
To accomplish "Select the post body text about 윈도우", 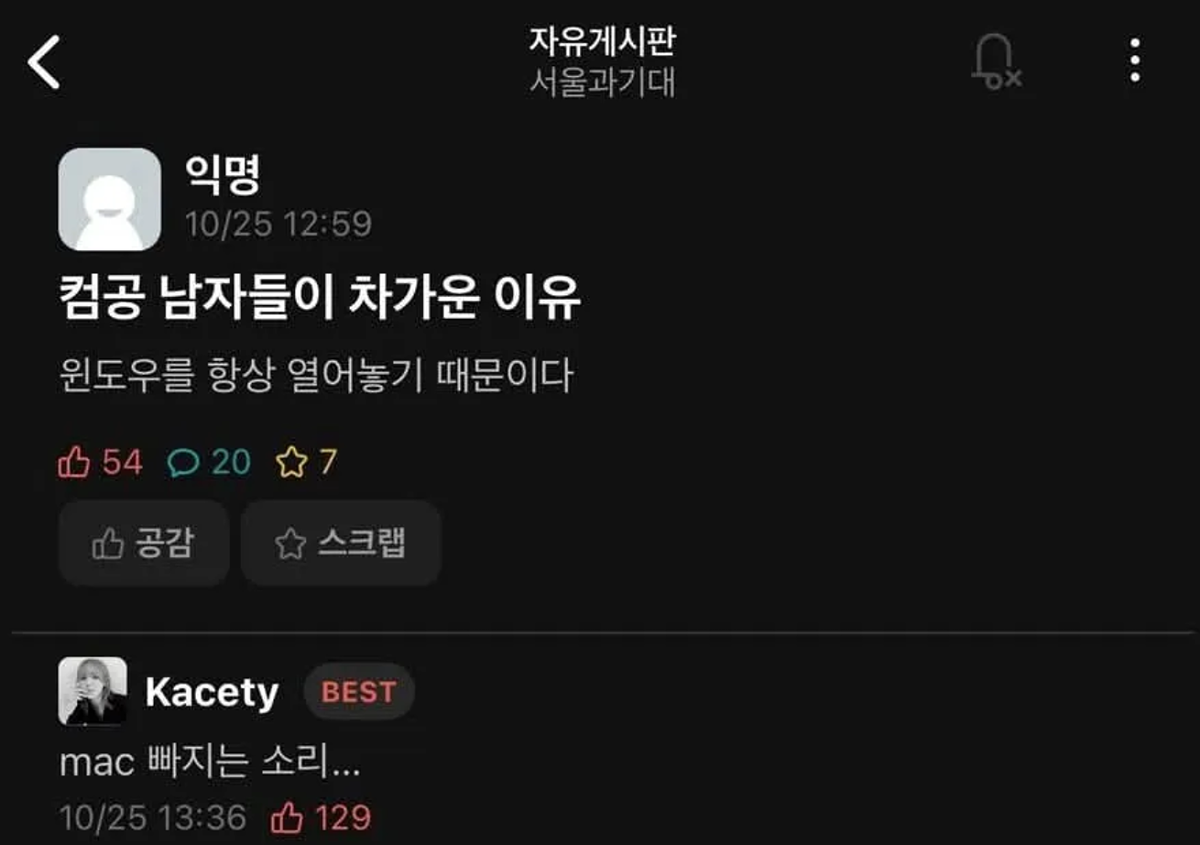I will (316, 377).
